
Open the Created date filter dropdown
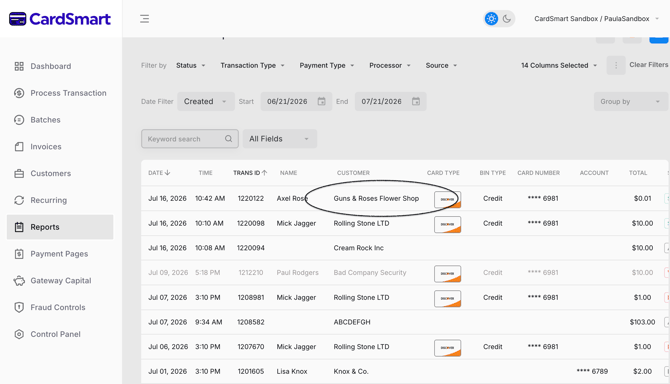click(206, 102)
